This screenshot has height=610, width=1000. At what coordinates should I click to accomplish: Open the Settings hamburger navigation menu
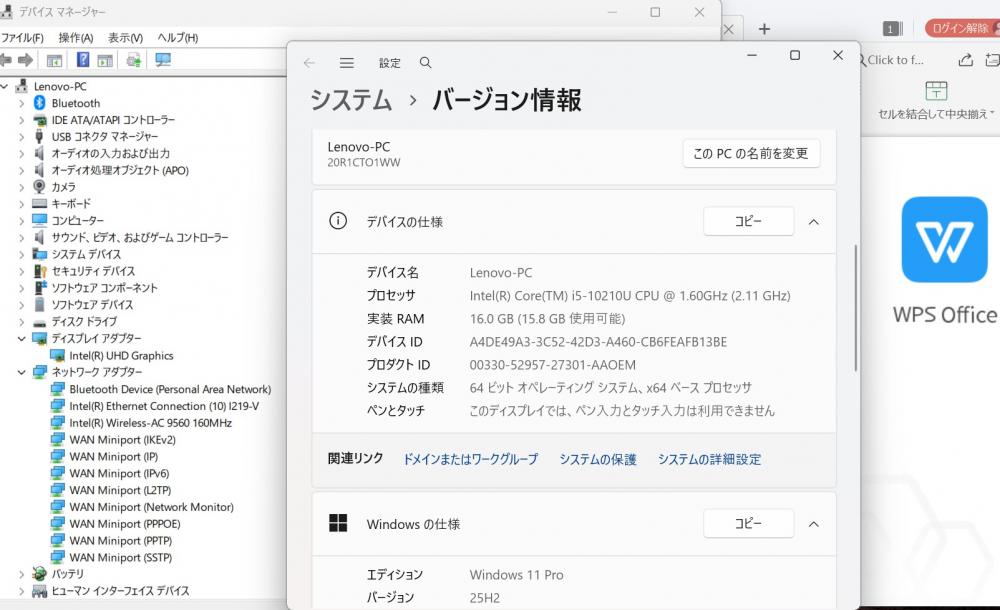pos(347,63)
